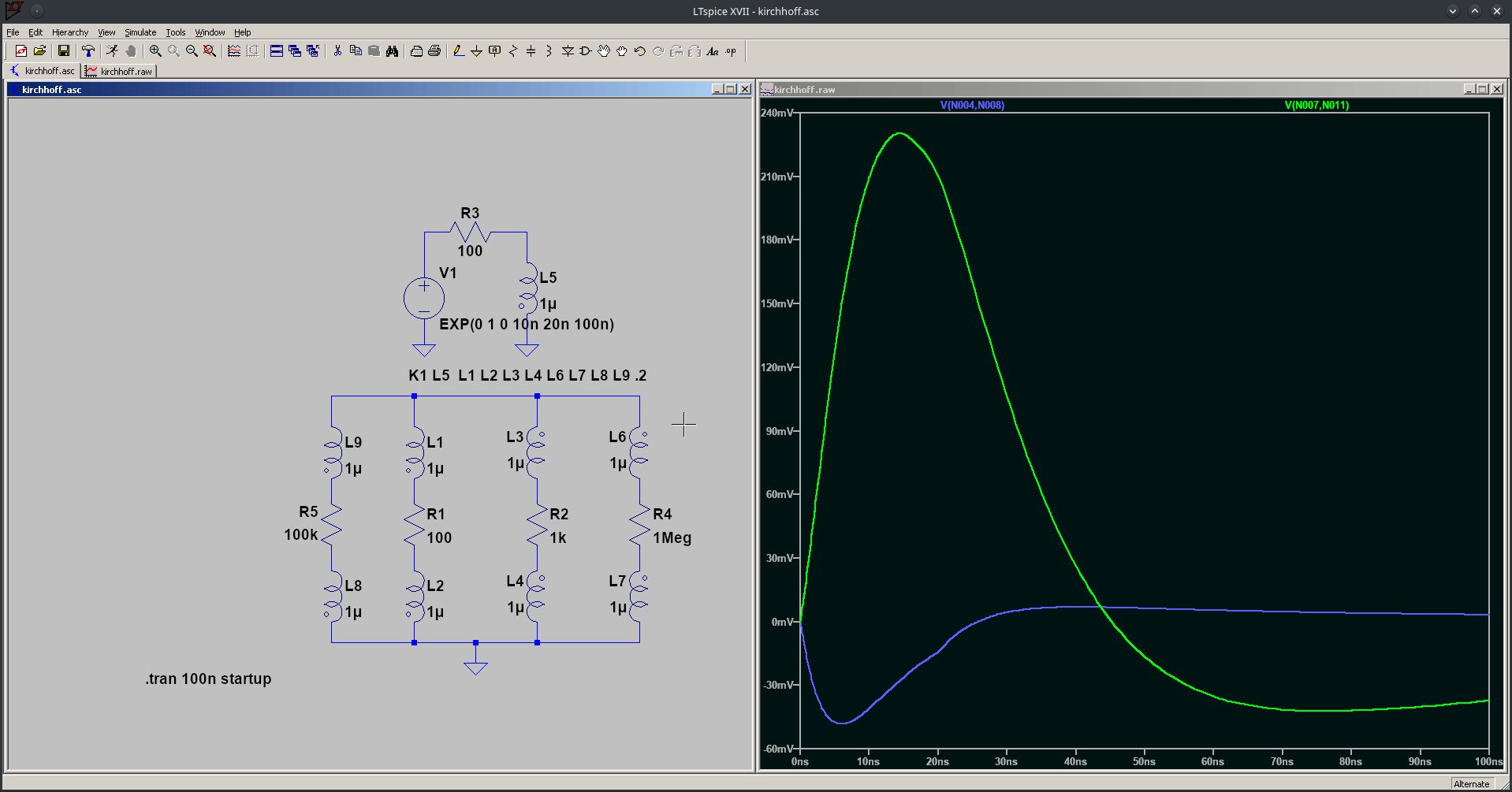Click the .tran 100n startup directive text
This screenshot has width=1512, height=792.
[208, 679]
